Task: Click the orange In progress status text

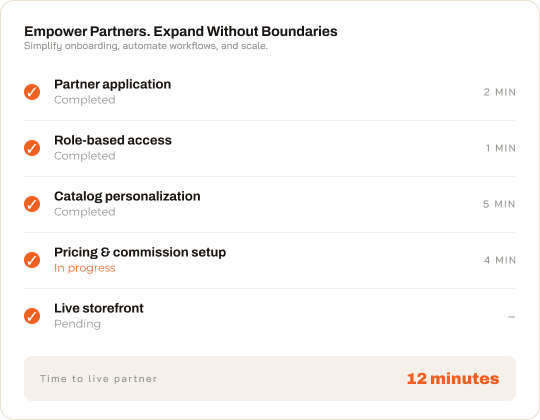Action: click(x=85, y=268)
